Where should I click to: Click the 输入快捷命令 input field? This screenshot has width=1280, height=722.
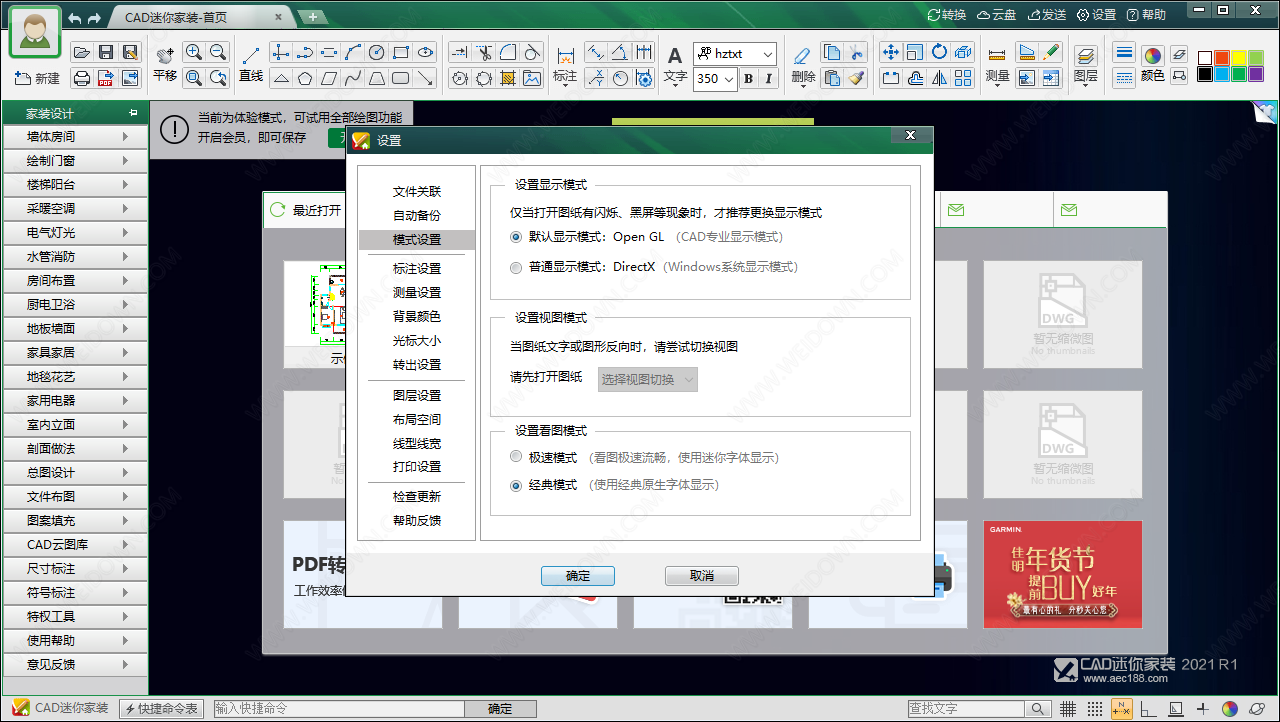pos(337,709)
